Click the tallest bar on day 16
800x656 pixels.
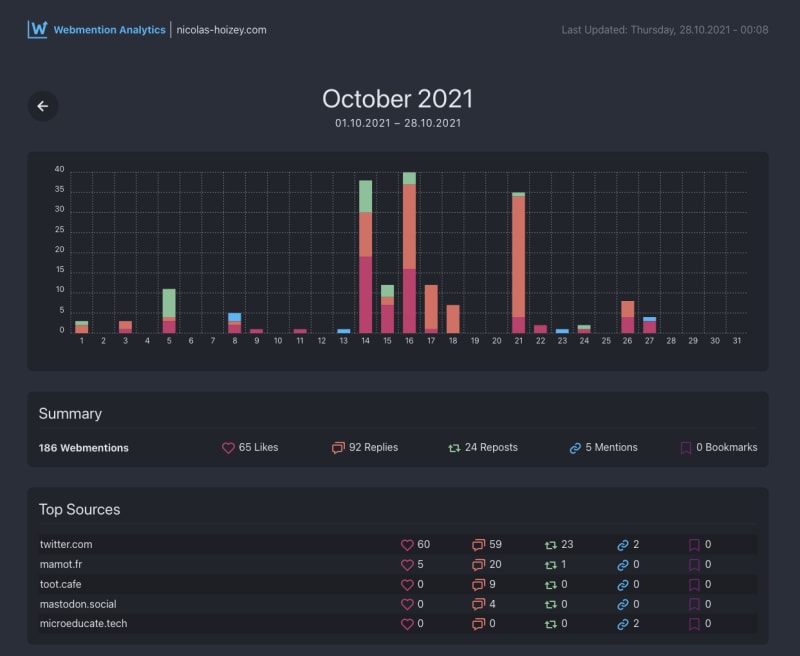point(409,253)
